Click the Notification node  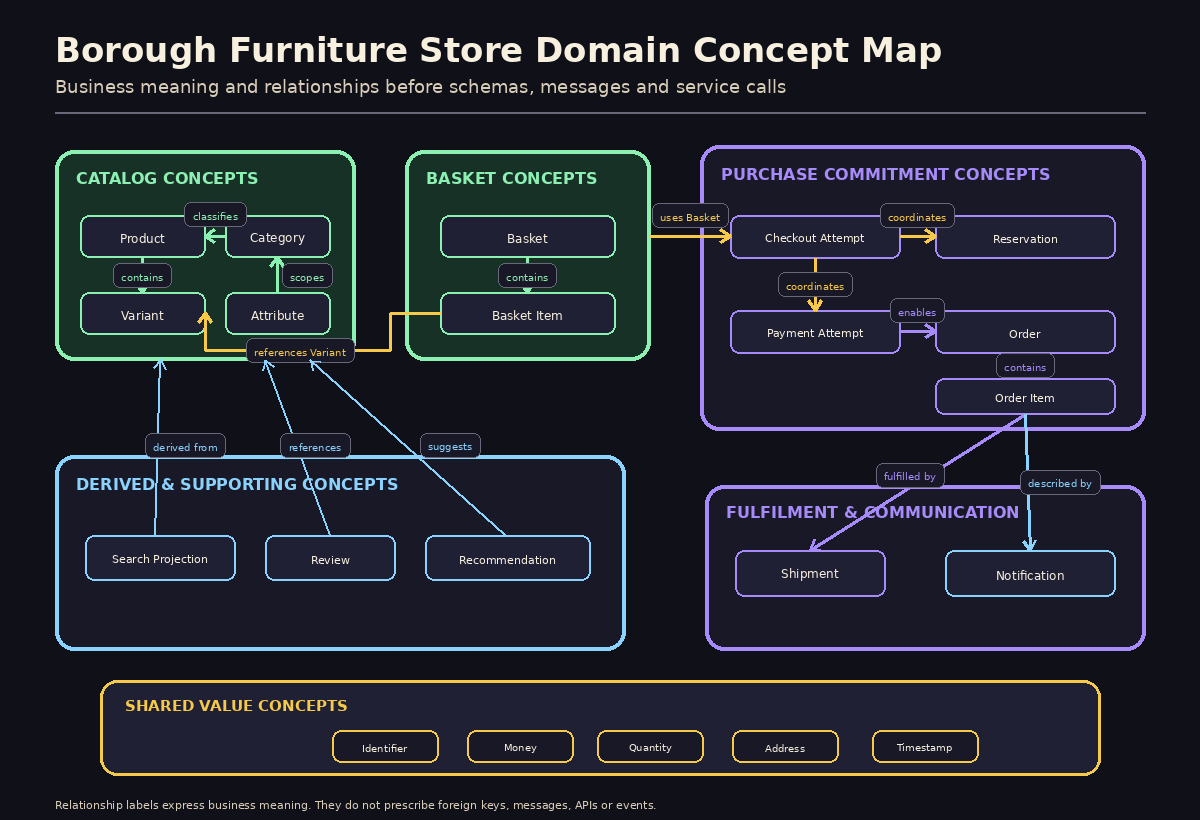click(1030, 575)
